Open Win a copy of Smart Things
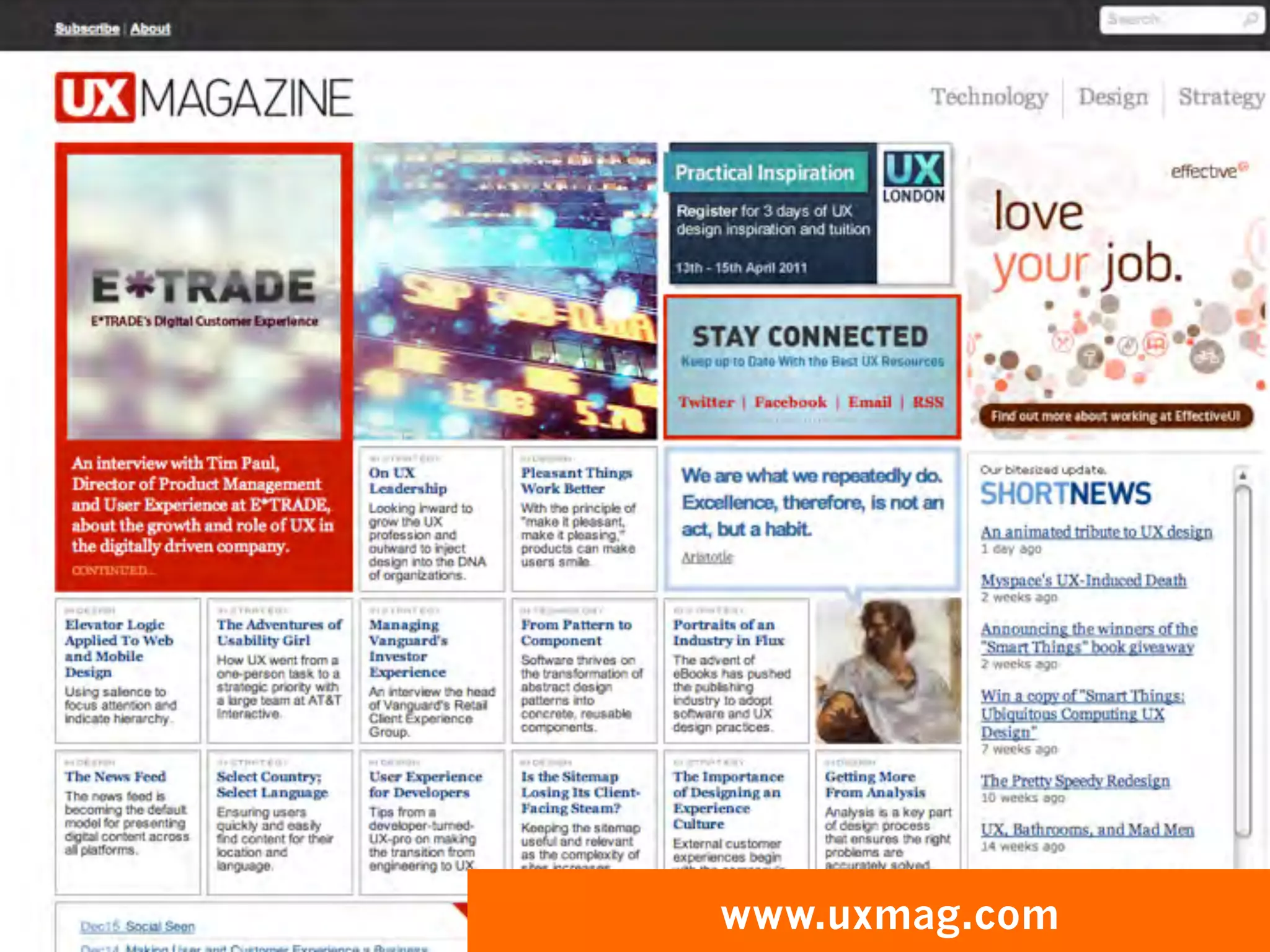This screenshot has width=1270, height=952. click(1082, 714)
